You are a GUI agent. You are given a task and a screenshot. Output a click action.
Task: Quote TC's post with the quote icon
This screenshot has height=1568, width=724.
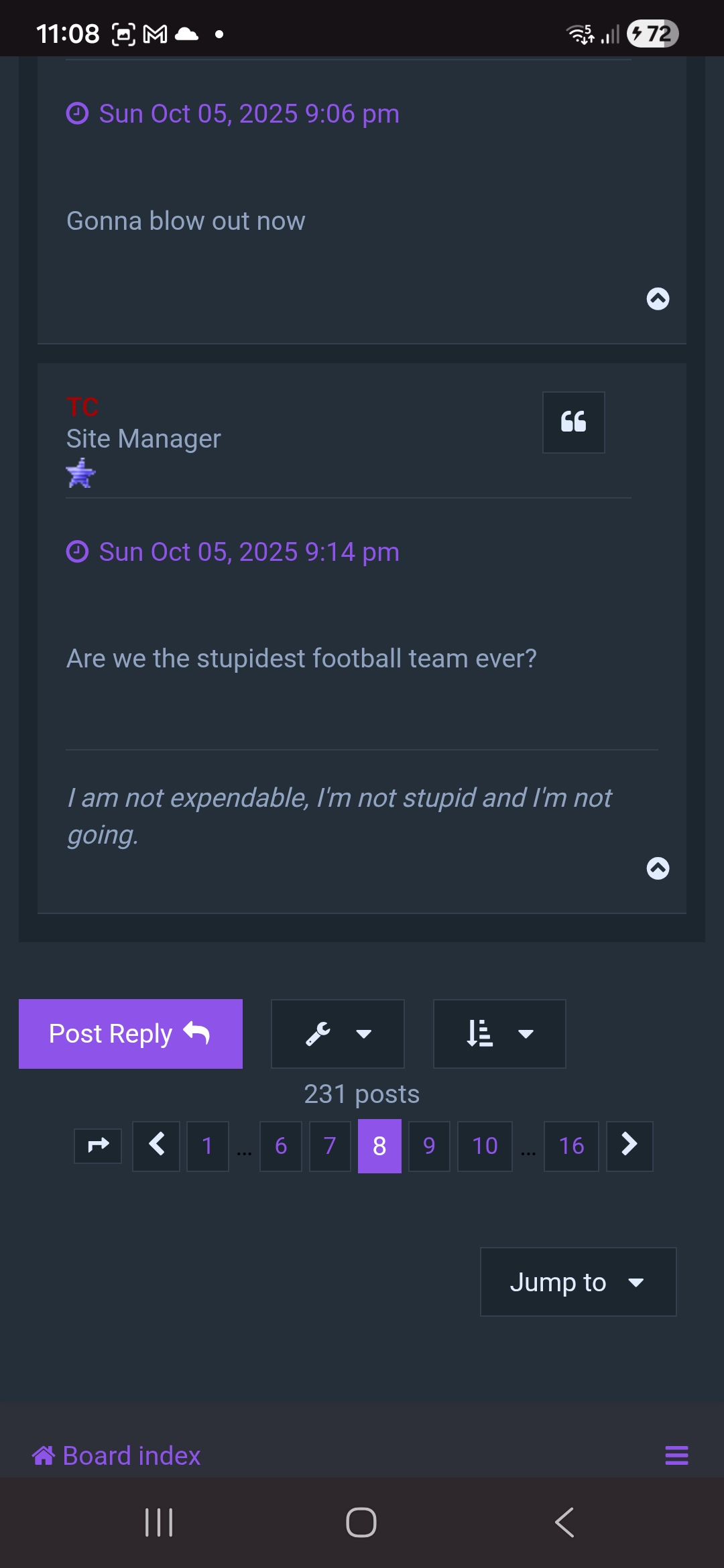pos(573,422)
